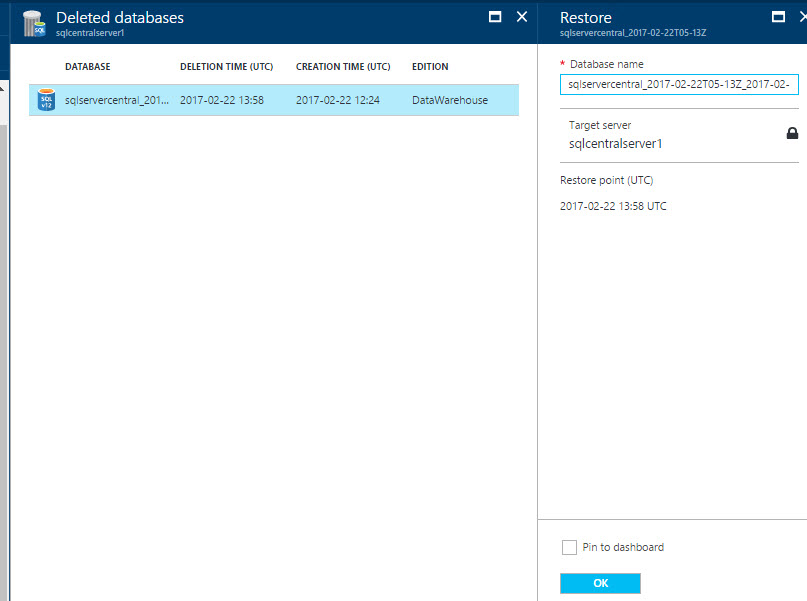The height and width of the screenshot is (601, 807).
Task: Click the DataWarehouse edition cell
Action: 450,100
